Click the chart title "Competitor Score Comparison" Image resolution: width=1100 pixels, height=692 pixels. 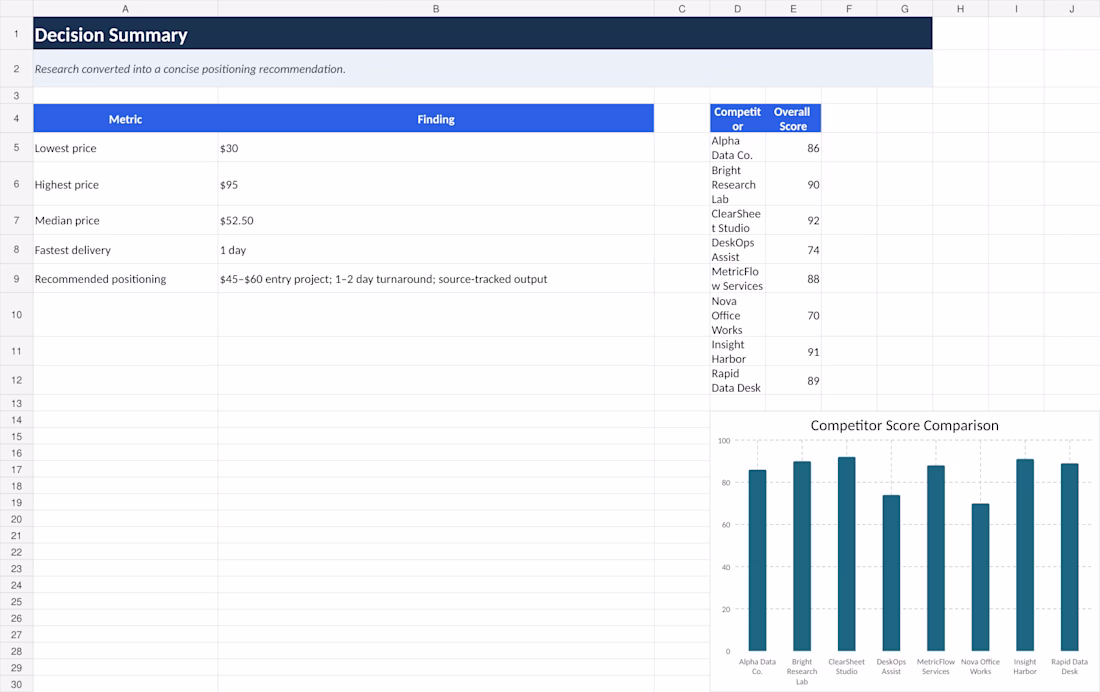click(904, 425)
